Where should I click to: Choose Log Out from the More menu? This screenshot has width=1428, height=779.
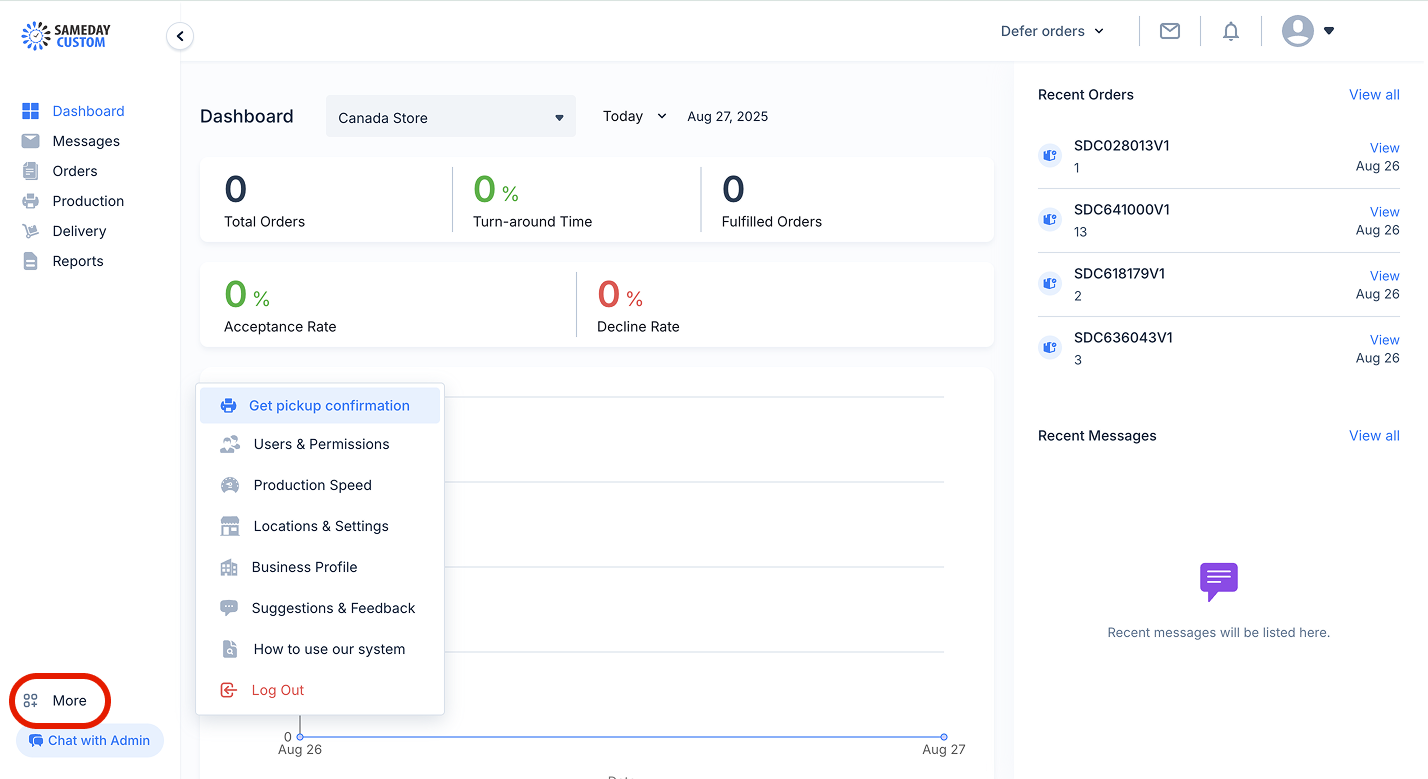(x=320, y=690)
